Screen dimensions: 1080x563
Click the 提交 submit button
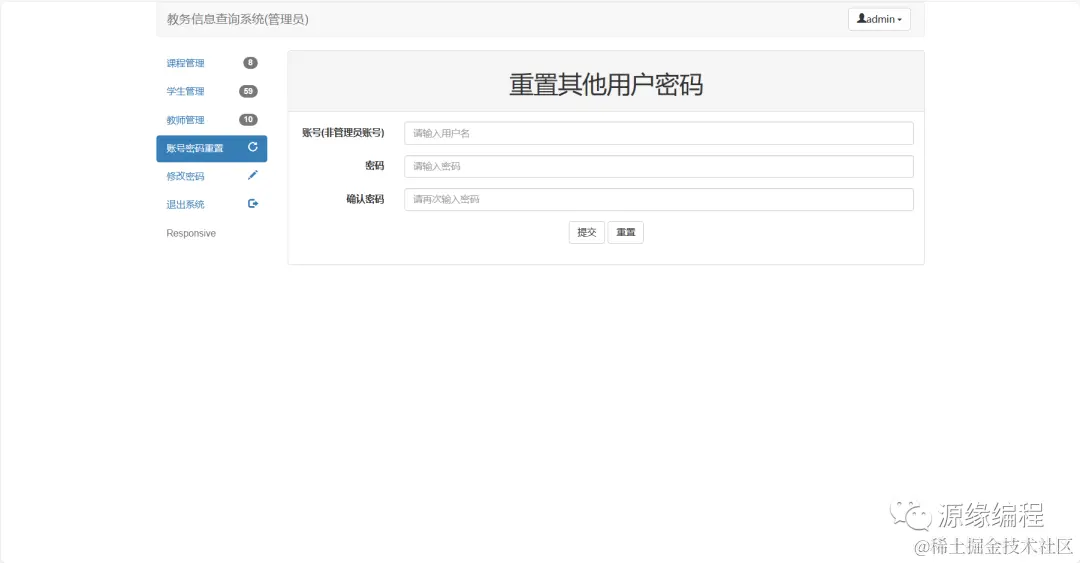pyautogui.click(x=586, y=232)
